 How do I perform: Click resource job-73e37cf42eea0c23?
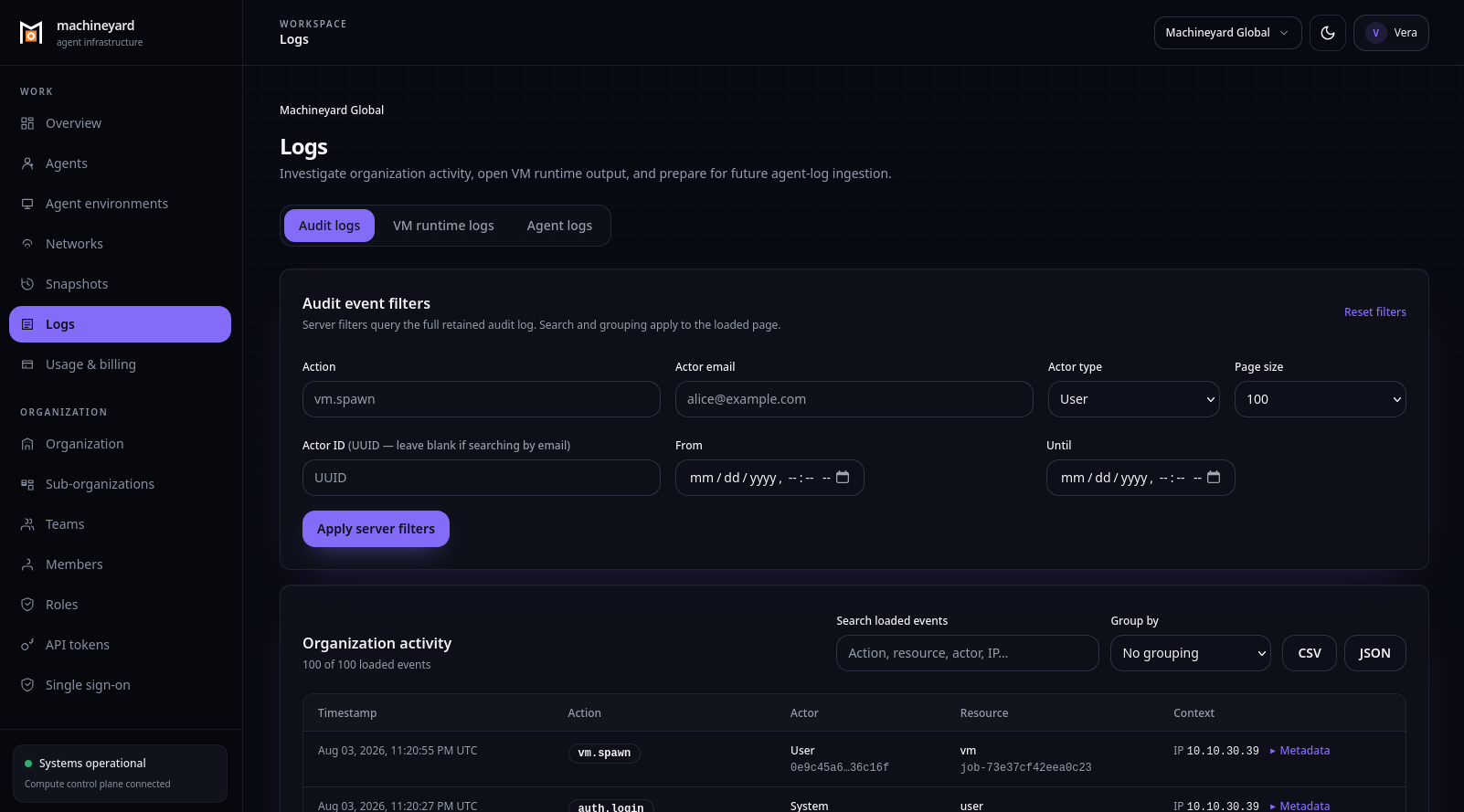coord(1025,767)
